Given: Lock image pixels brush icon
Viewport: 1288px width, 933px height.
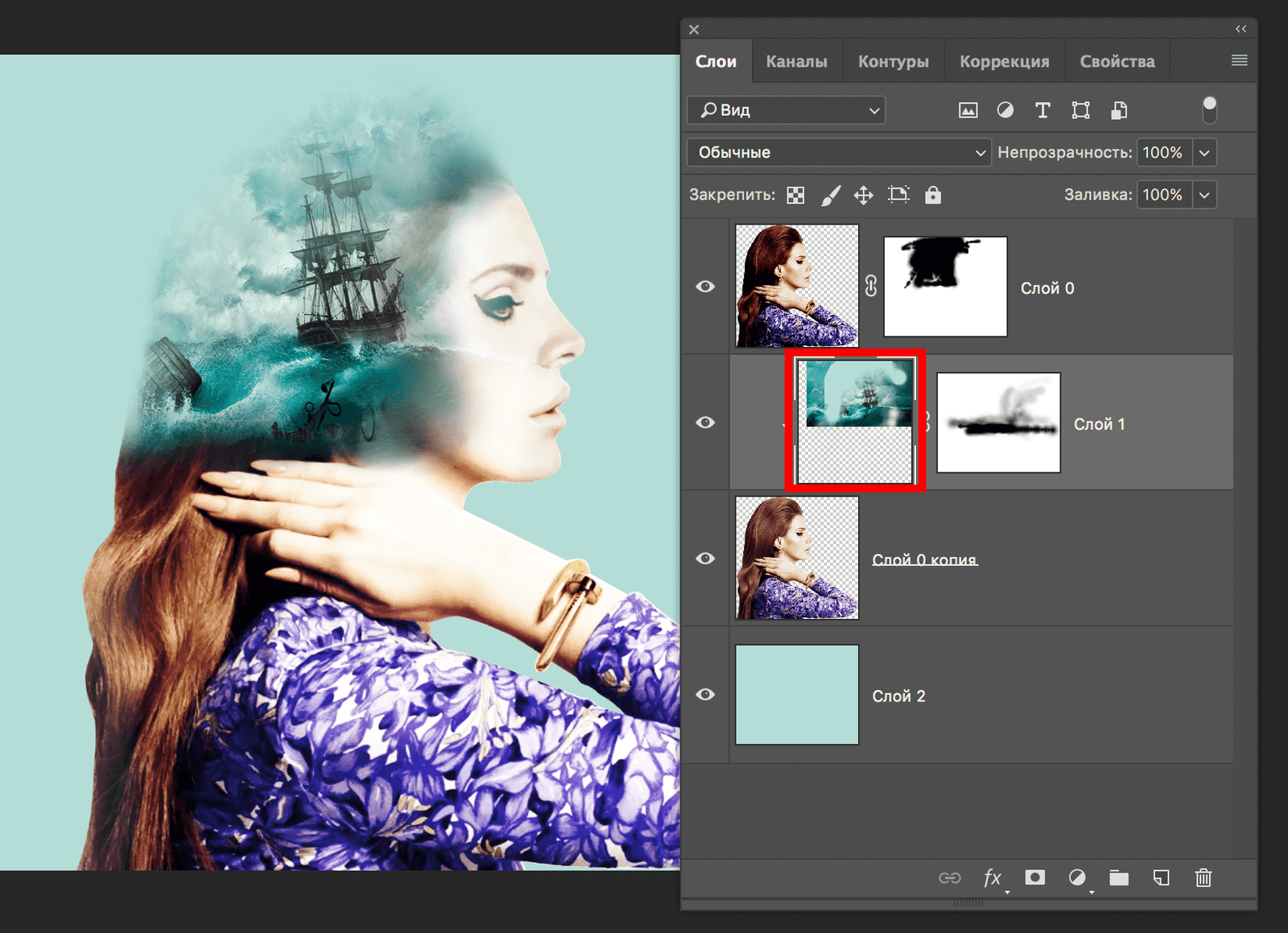Looking at the screenshot, I should click(830, 195).
